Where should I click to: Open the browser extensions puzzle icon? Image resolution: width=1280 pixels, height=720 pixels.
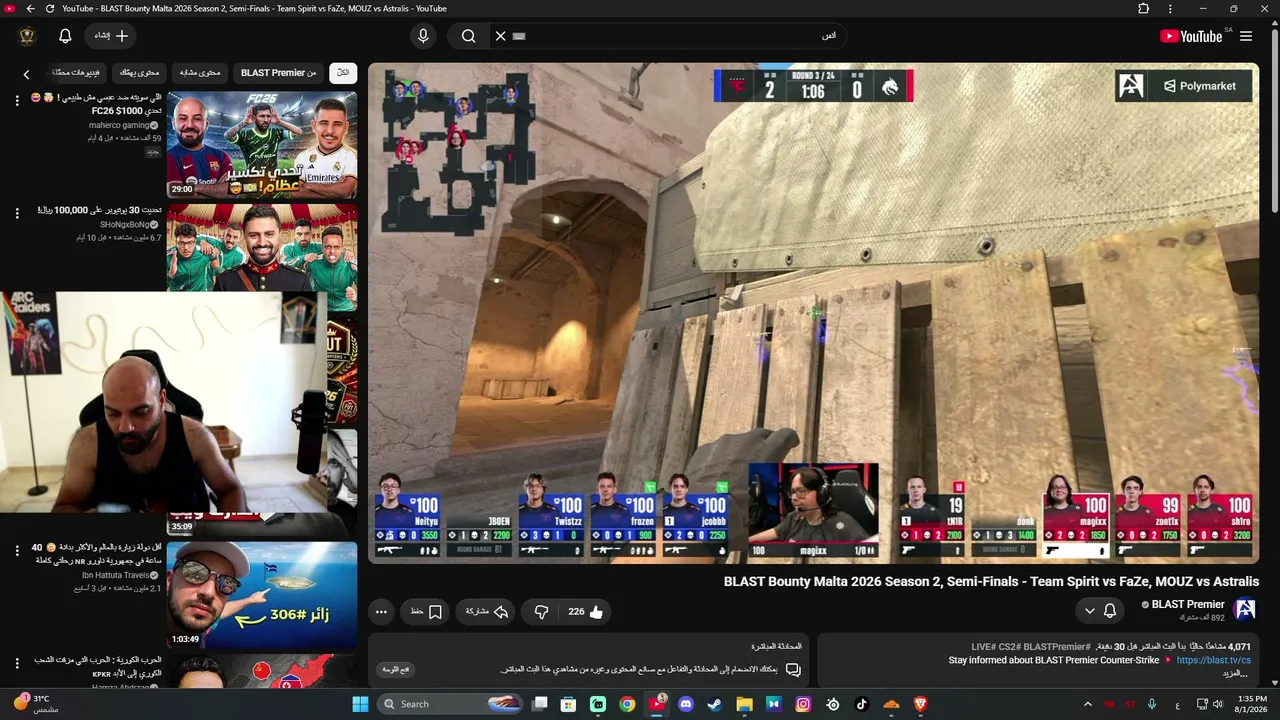click(x=1144, y=9)
